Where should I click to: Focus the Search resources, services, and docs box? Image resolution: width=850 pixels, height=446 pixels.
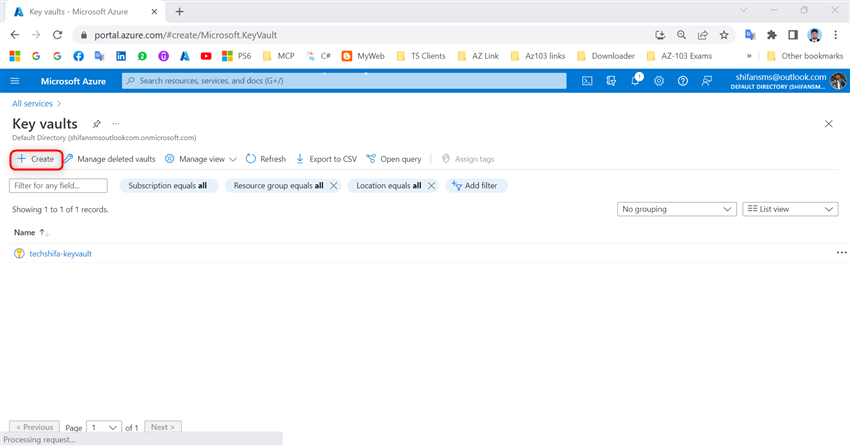pyautogui.click(x=344, y=81)
